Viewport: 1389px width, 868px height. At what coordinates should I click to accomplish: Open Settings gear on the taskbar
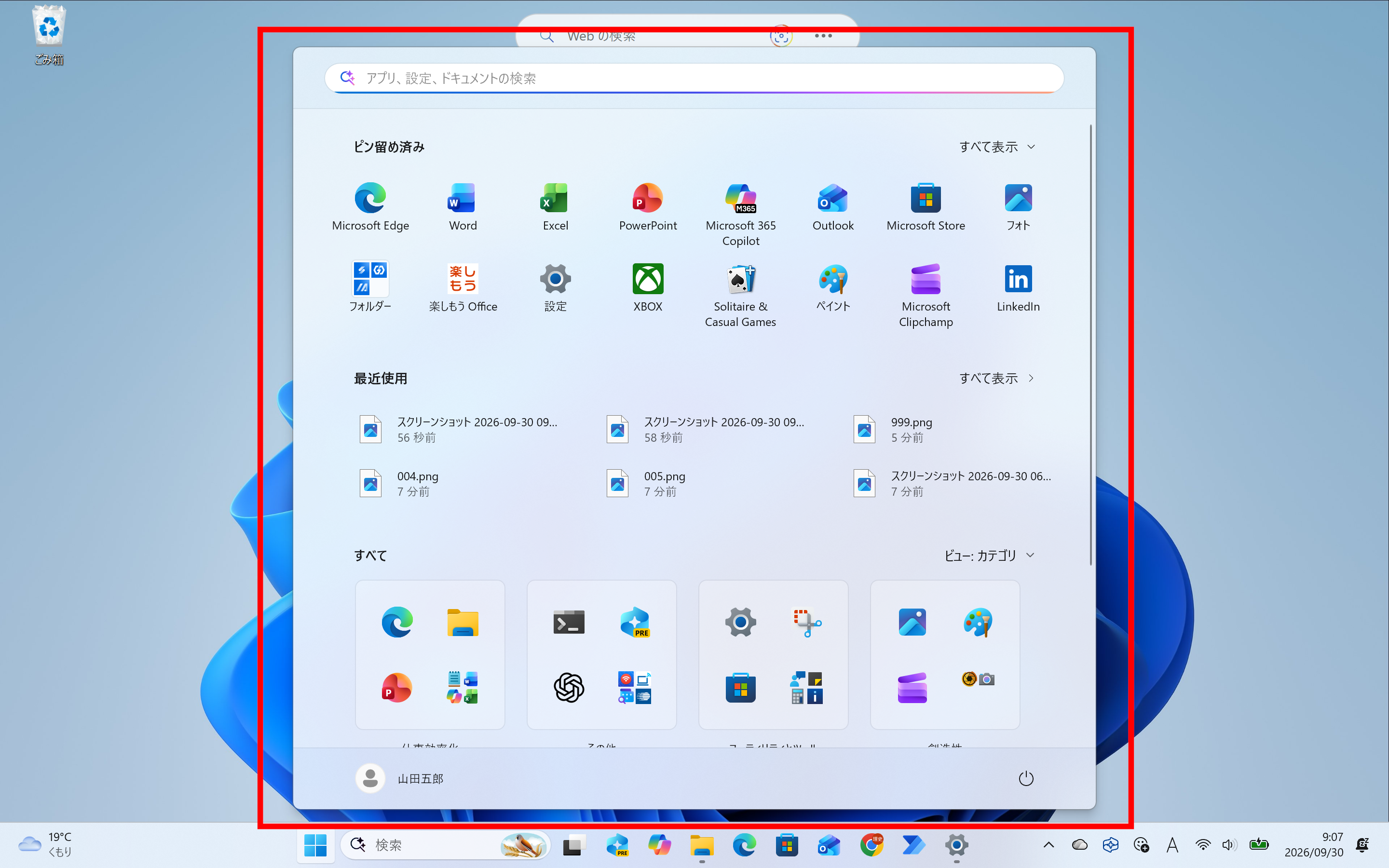[x=956, y=844]
